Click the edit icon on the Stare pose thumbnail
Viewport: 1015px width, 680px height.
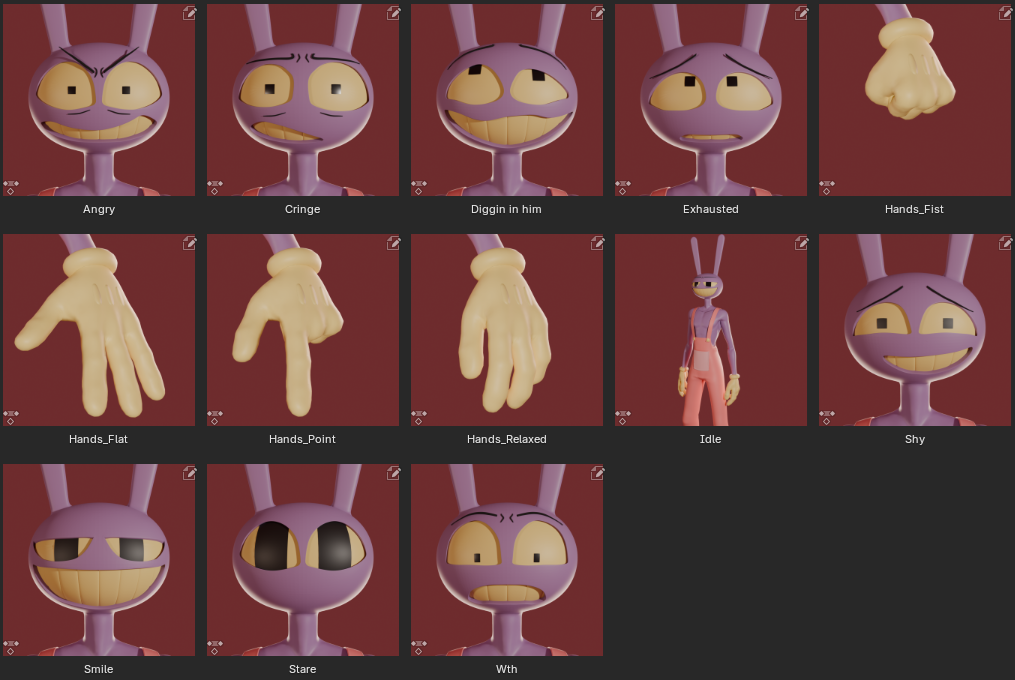tap(393, 473)
